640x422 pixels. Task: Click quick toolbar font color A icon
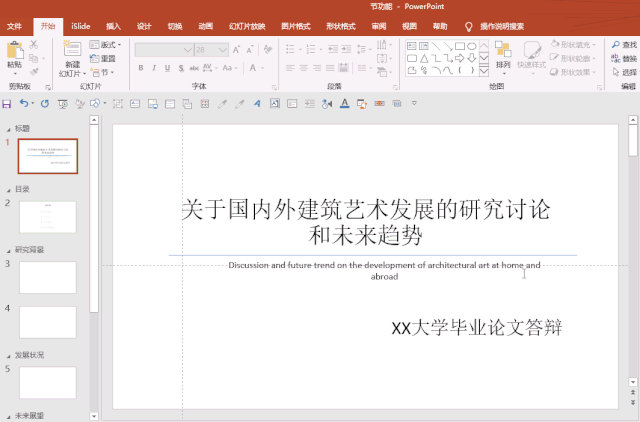344,104
